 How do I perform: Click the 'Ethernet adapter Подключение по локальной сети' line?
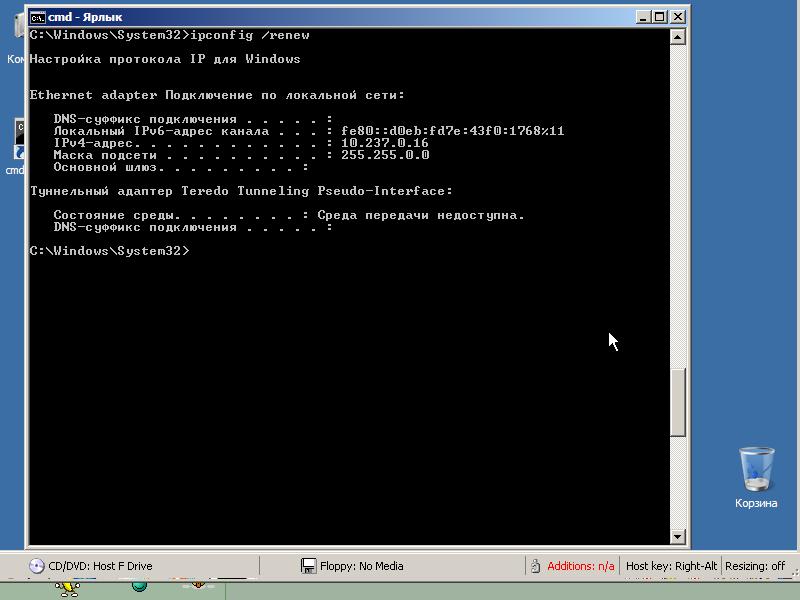point(217,95)
